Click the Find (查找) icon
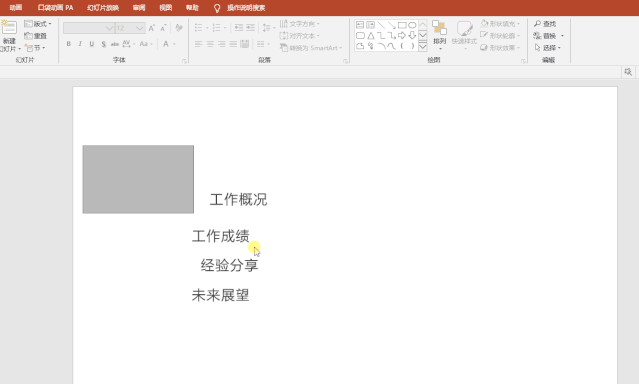The image size is (639, 384). [x=545, y=24]
